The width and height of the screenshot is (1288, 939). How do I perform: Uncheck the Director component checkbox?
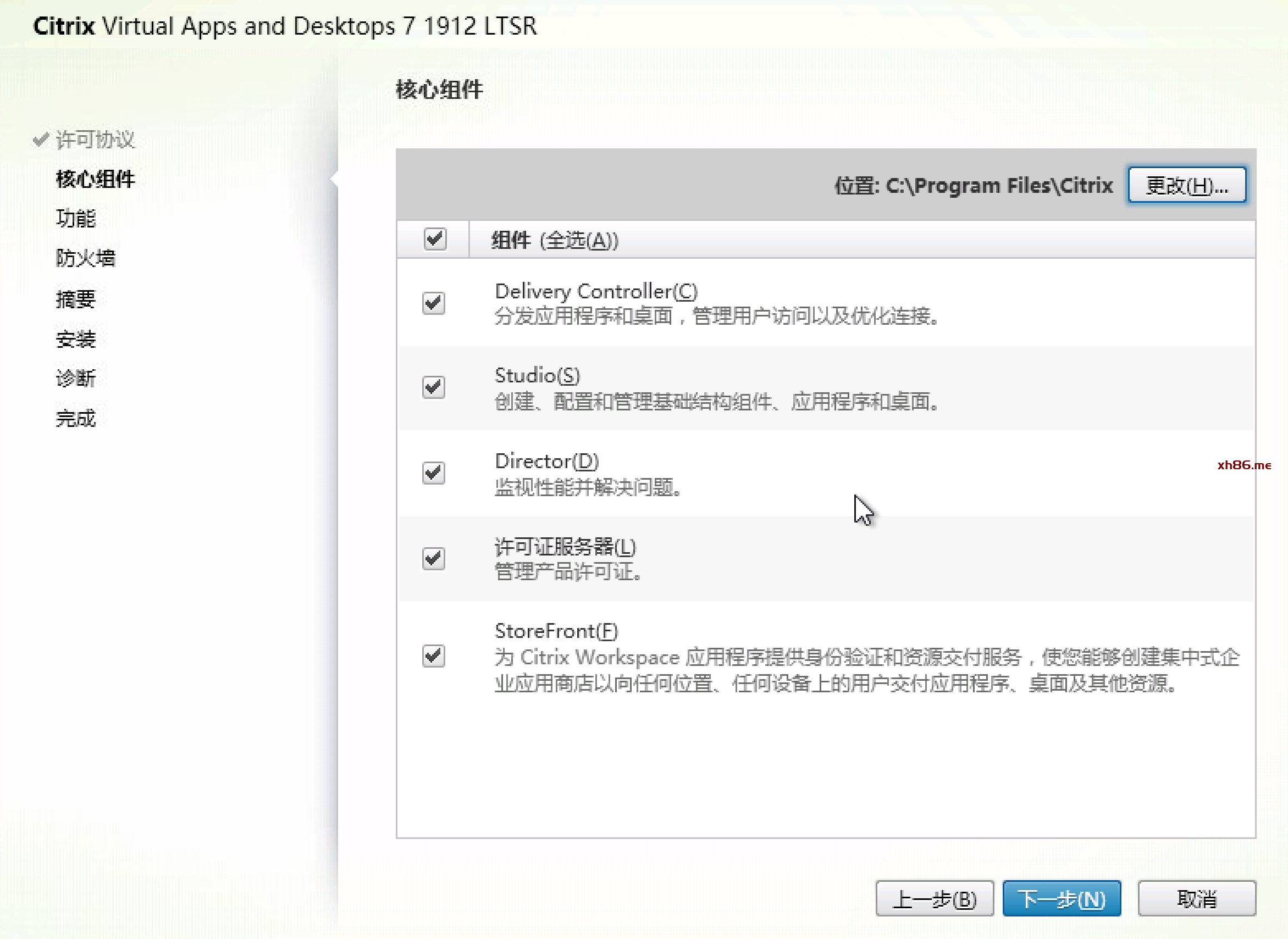433,473
